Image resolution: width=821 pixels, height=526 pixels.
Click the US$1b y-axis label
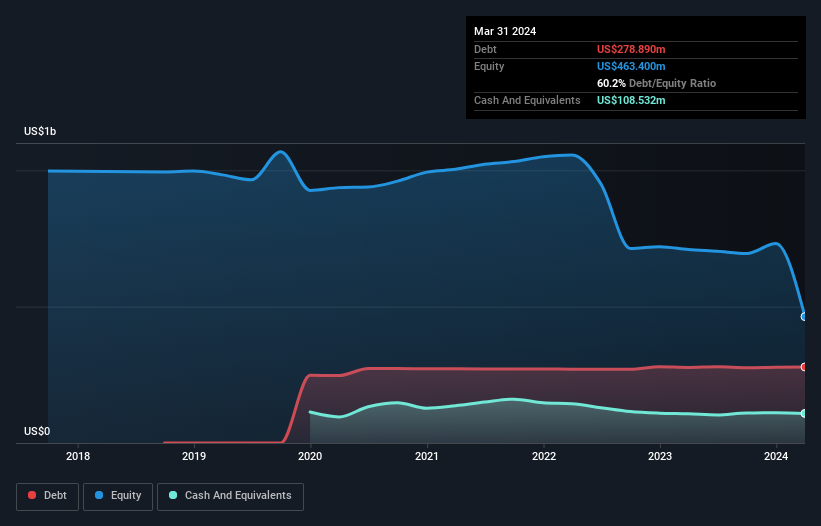coord(40,131)
